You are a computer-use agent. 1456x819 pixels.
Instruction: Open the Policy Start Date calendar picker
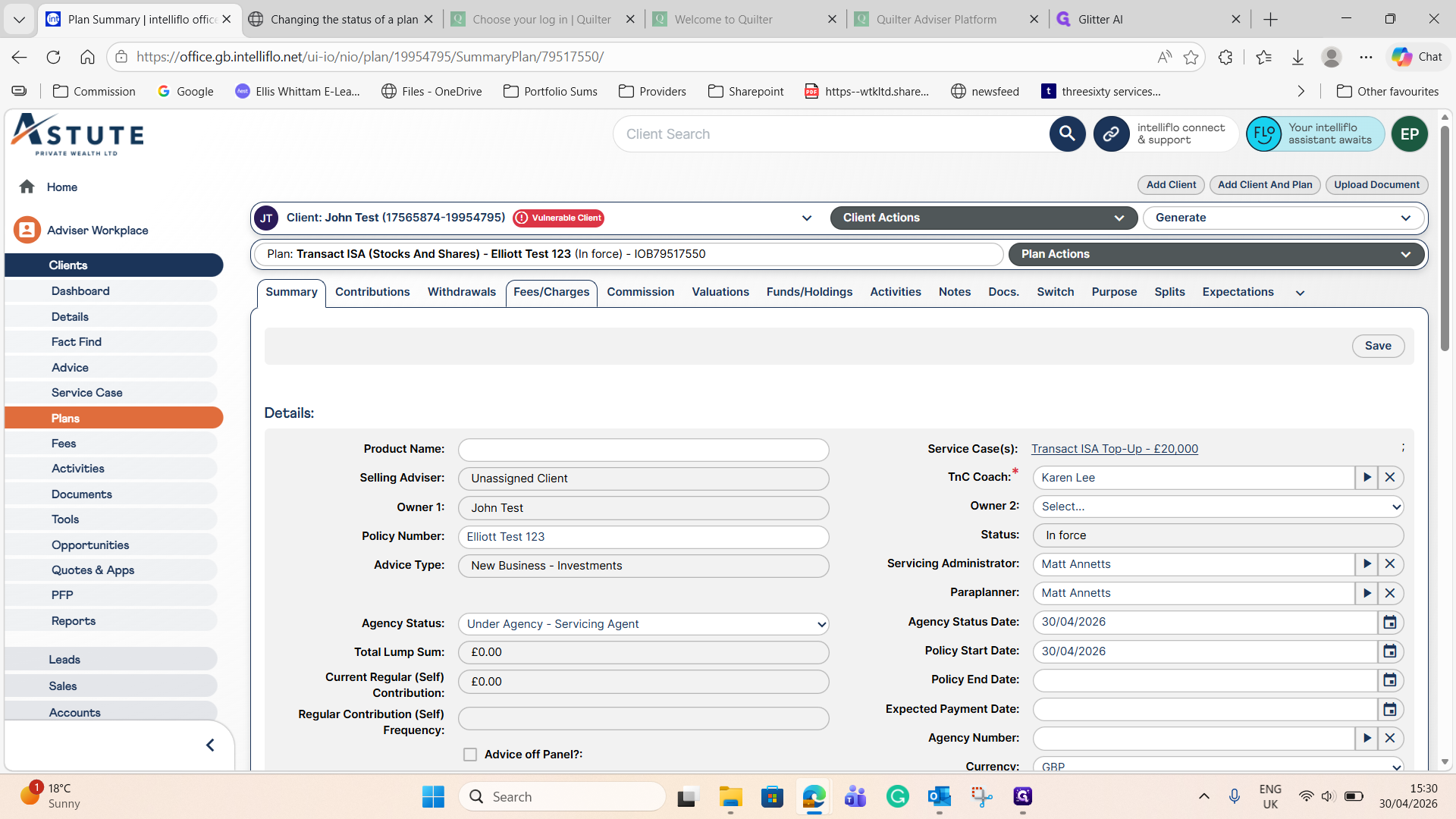coord(1389,651)
